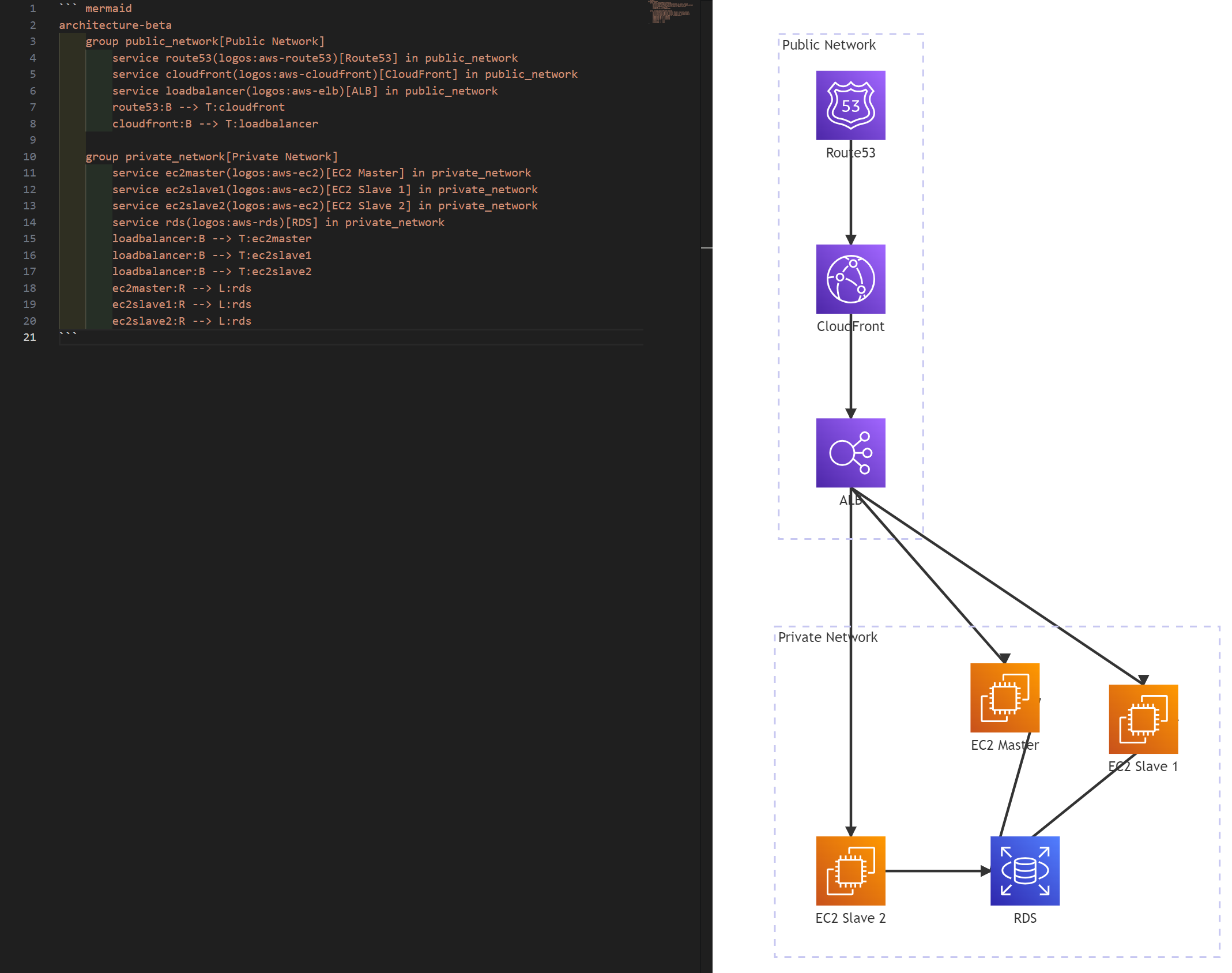Click the "EC2 Master" label in the diagram
This screenshot has height=973, width=1232.
(1005, 745)
